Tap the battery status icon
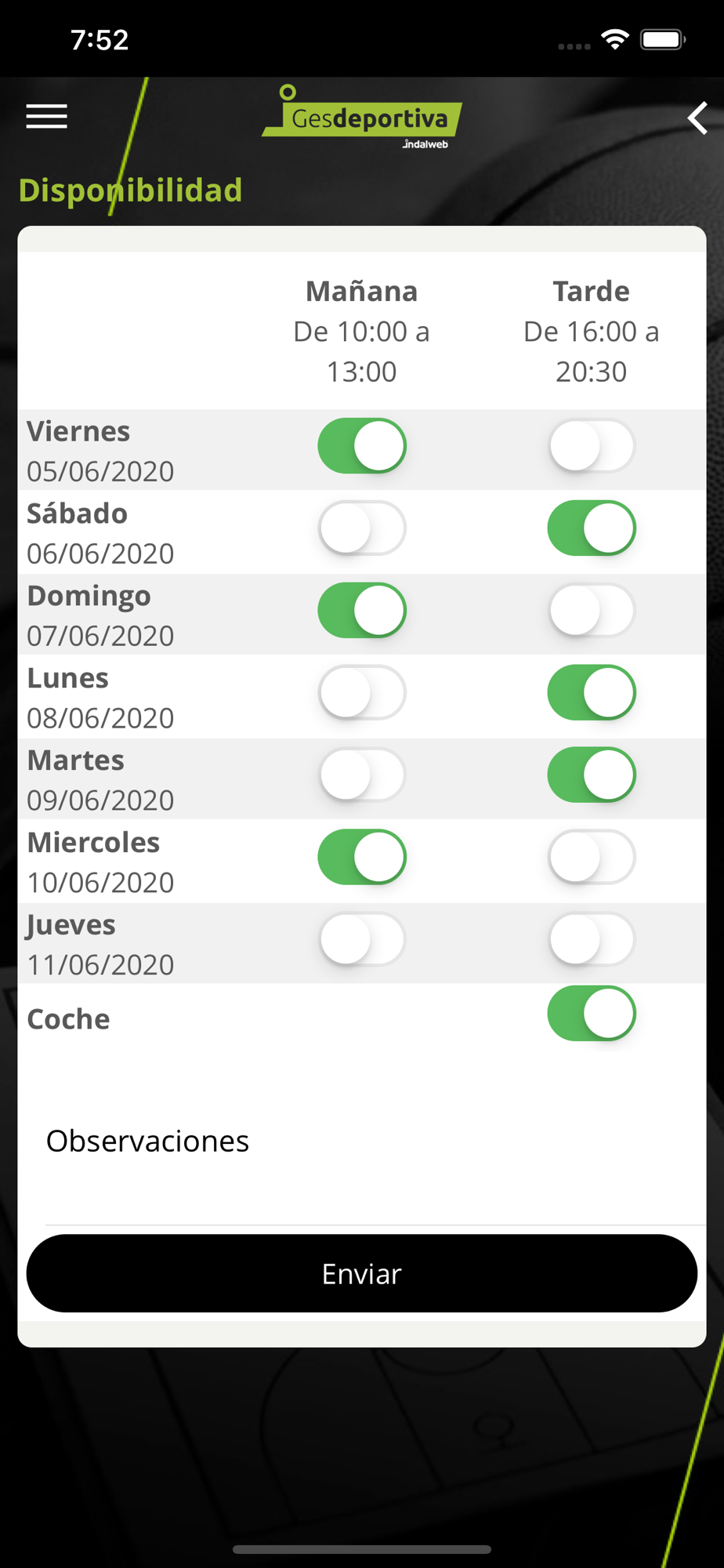Viewport: 724px width, 1568px height. click(x=663, y=39)
